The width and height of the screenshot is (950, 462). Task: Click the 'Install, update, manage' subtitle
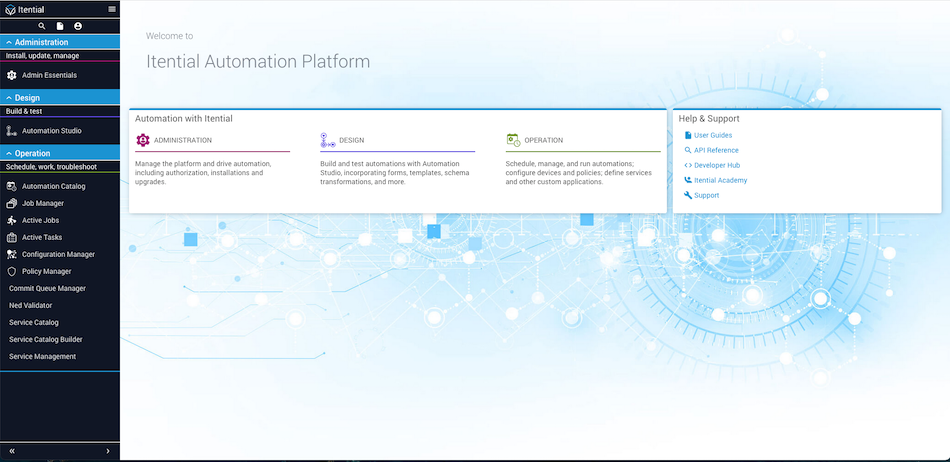tap(42, 56)
